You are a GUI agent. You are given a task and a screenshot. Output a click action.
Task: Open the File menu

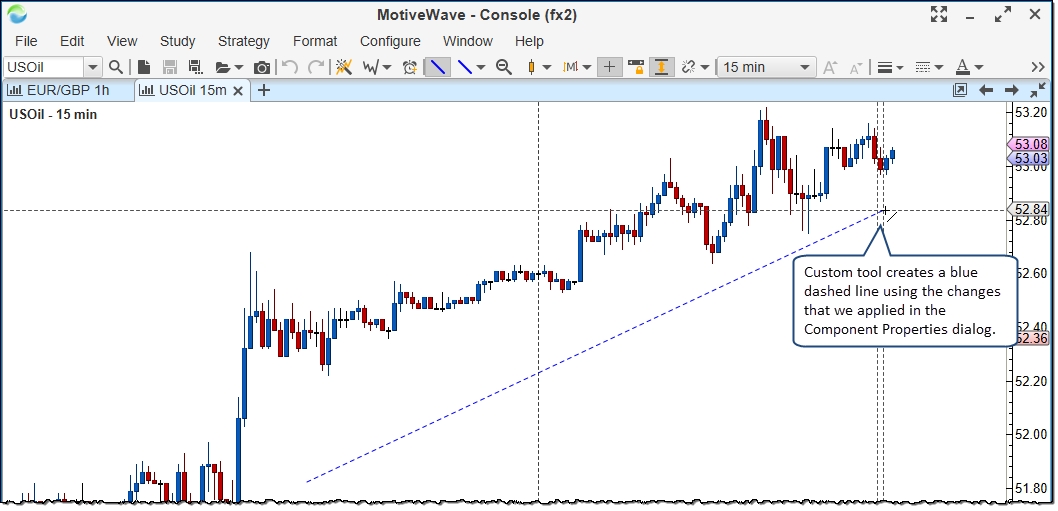(26, 41)
